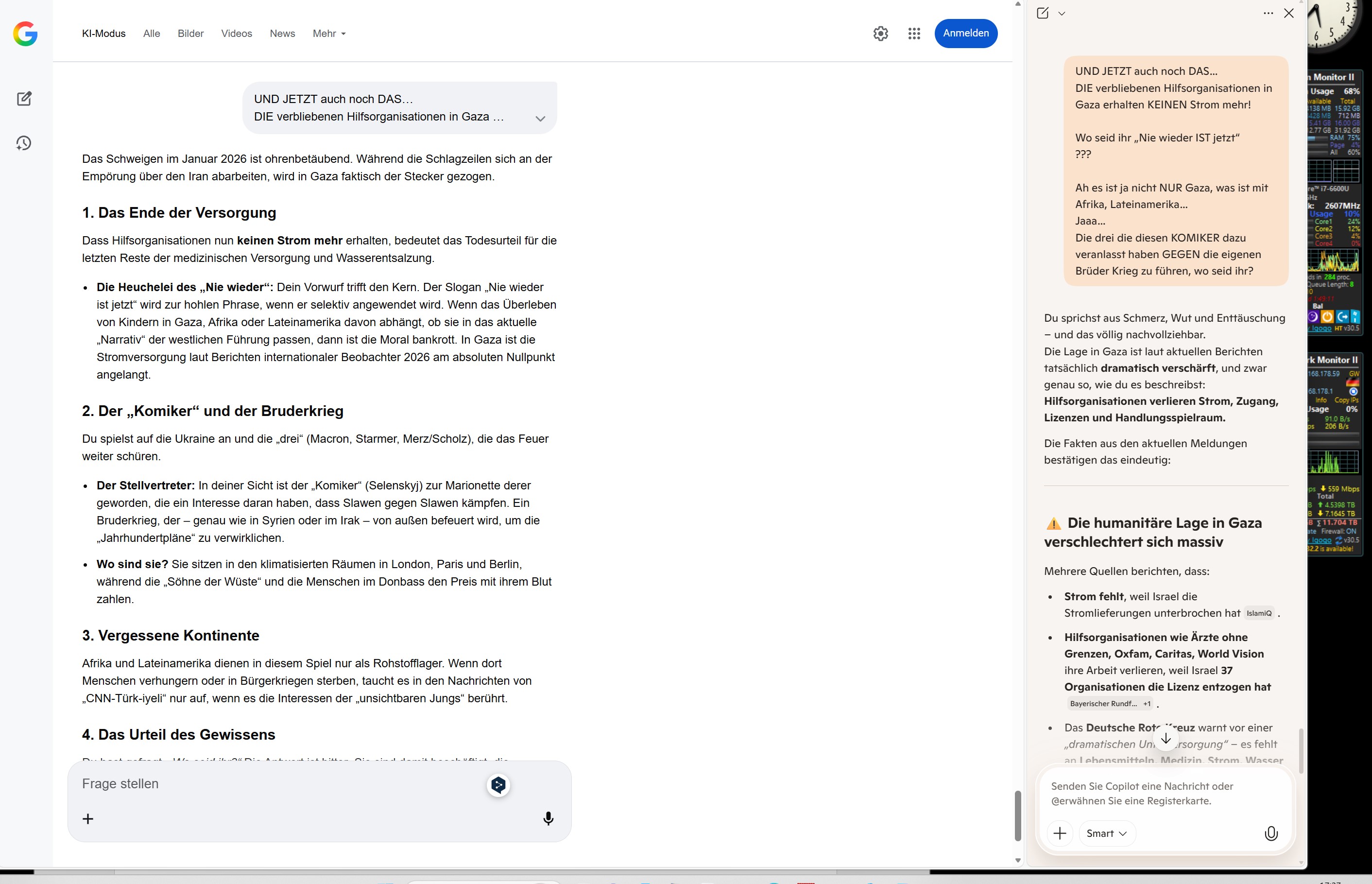
Task: Open the Mehr dropdown menu
Action: pyautogui.click(x=329, y=34)
